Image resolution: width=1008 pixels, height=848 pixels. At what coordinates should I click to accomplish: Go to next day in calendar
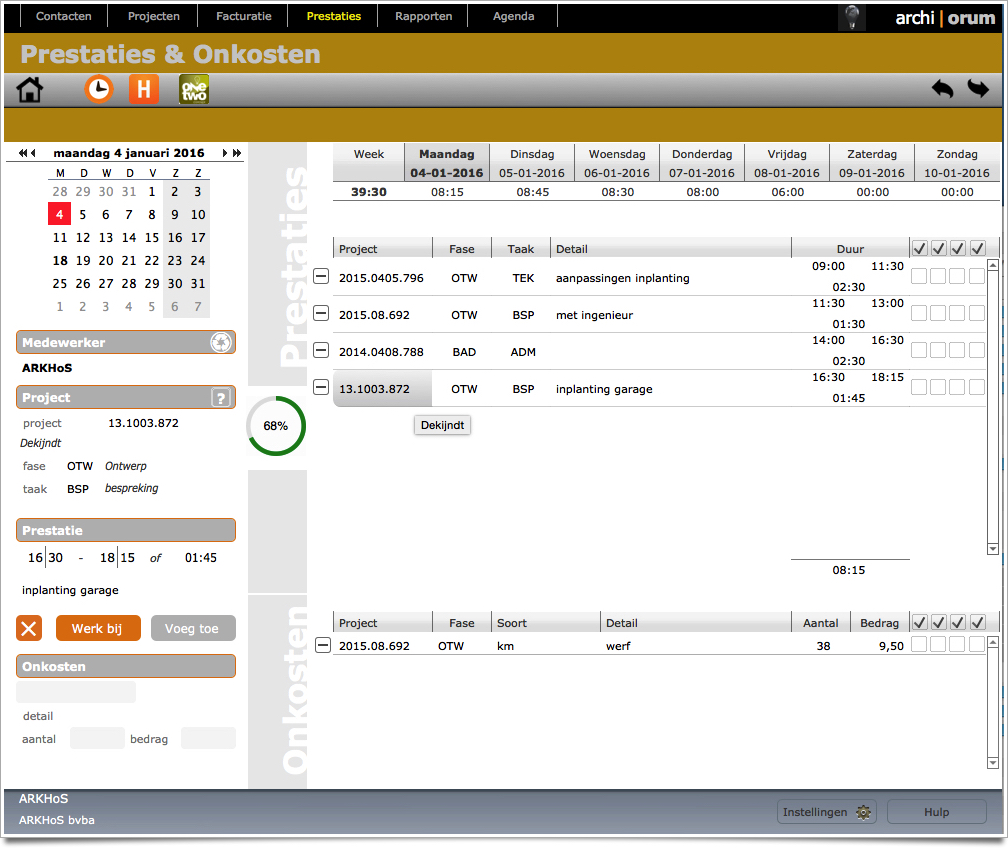click(x=224, y=153)
